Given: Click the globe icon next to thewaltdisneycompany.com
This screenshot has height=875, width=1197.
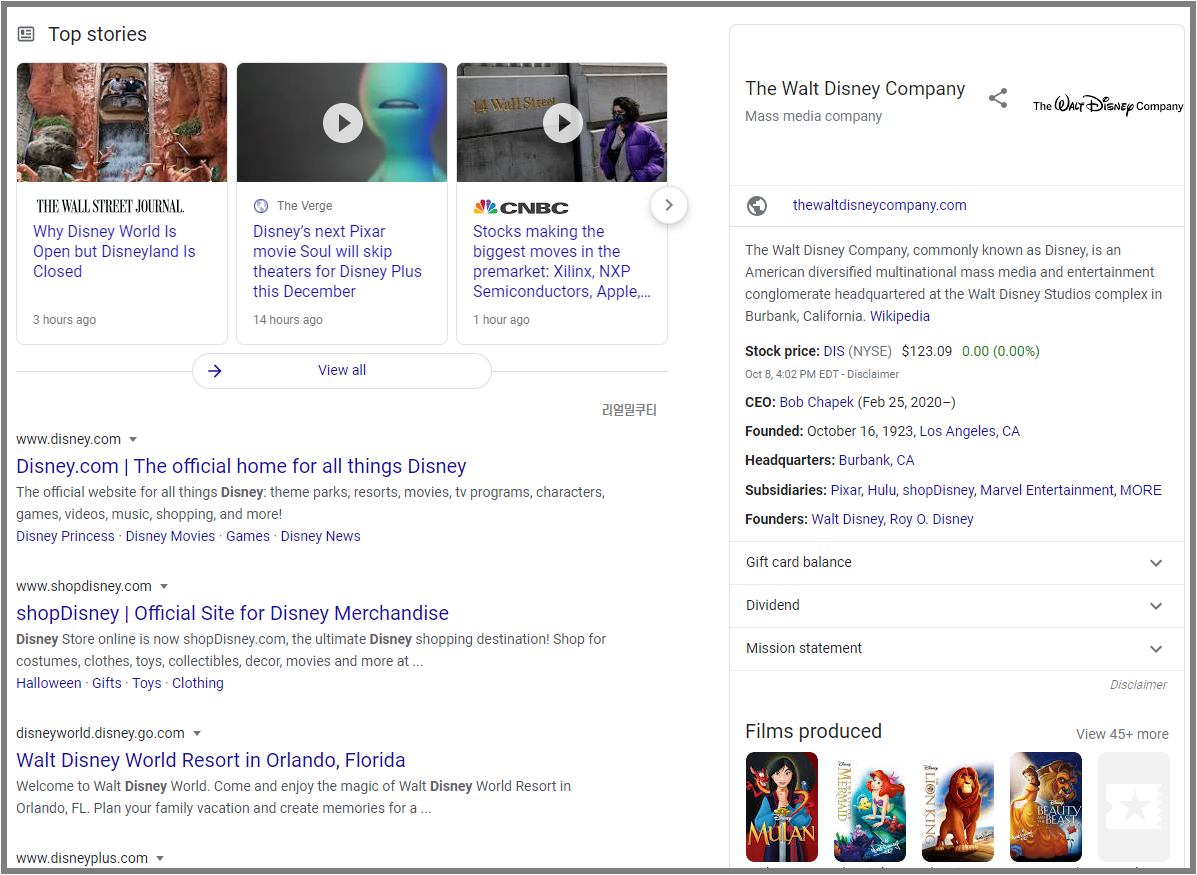Looking at the screenshot, I should (x=757, y=205).
